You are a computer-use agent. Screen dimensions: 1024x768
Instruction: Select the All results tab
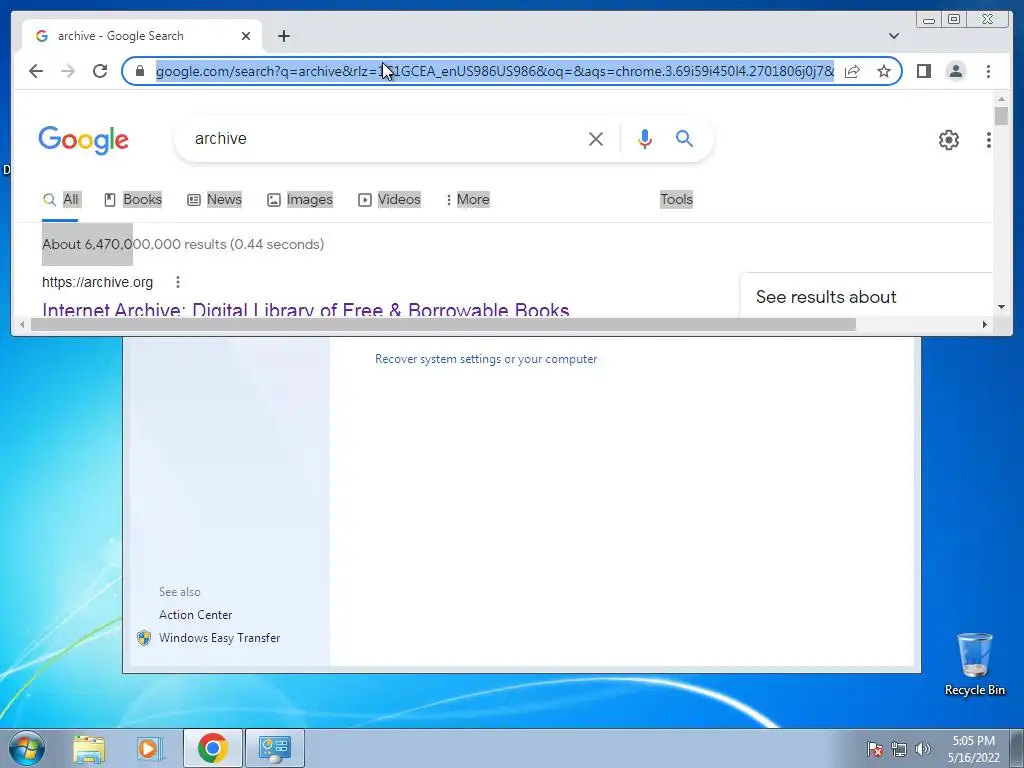(x=61, y=199)
